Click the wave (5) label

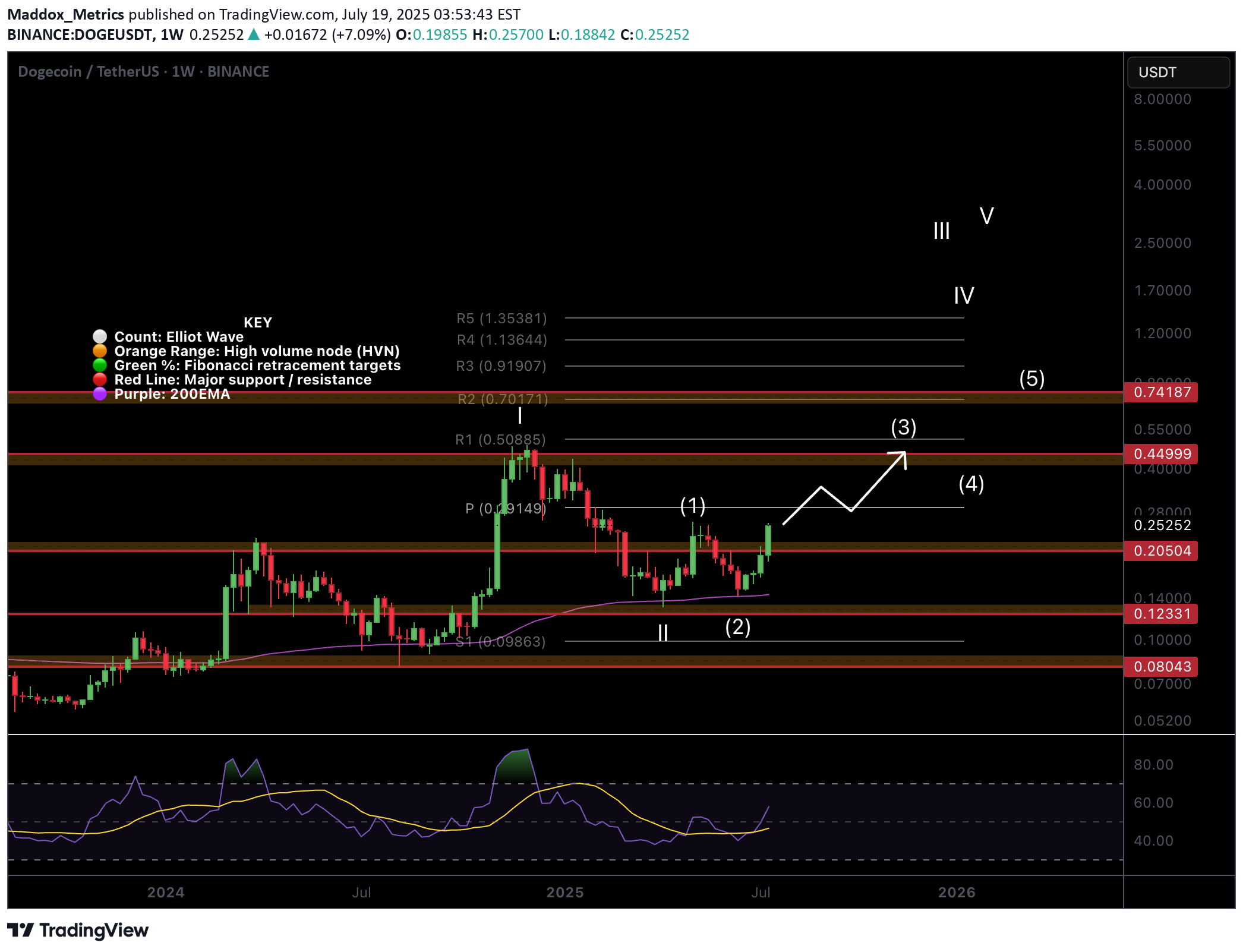pos(1032,379)
